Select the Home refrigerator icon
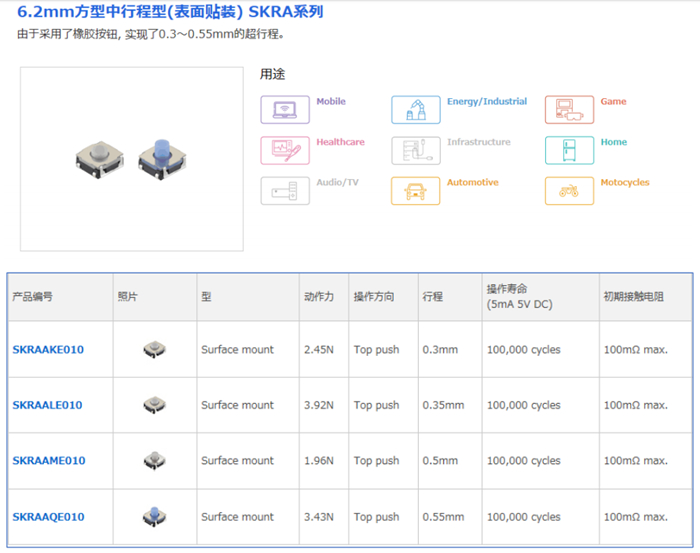 tap(569, 150)
